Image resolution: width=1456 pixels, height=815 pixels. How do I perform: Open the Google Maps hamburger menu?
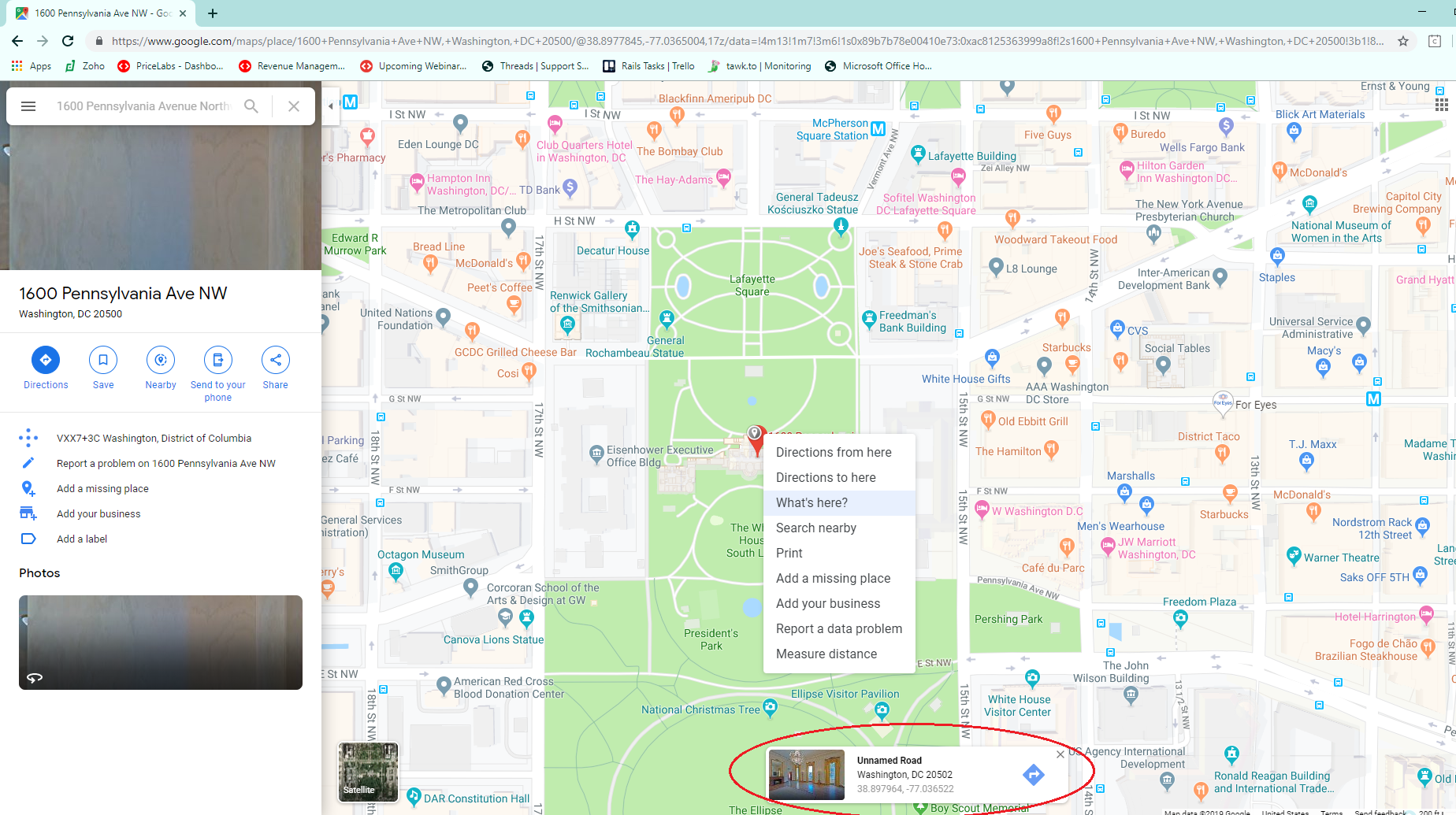(28, 106)
